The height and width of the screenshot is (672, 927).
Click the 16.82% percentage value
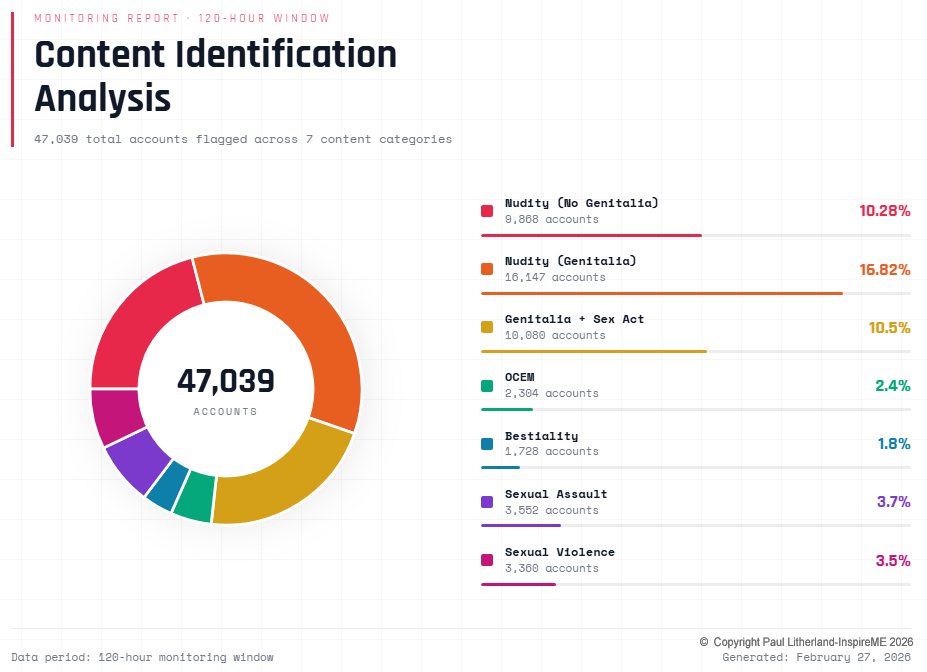point(884,270)
